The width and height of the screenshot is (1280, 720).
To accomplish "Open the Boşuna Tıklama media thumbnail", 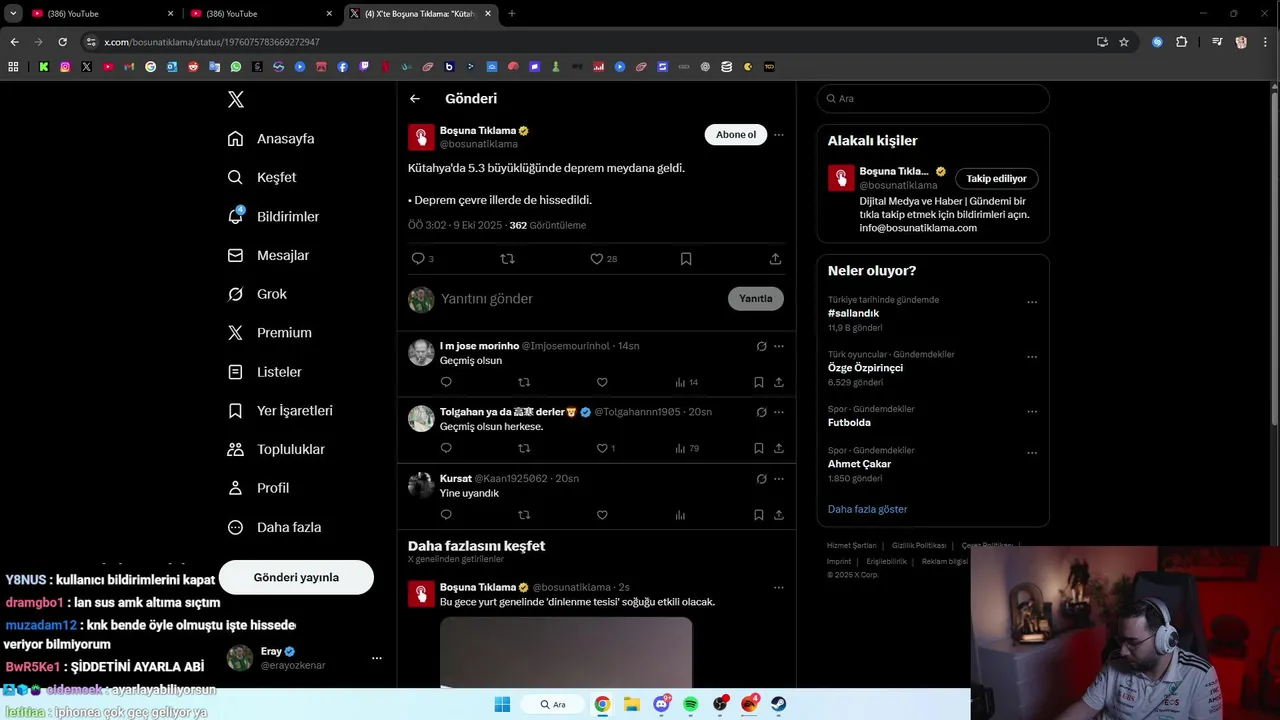I will pos(566,652).
